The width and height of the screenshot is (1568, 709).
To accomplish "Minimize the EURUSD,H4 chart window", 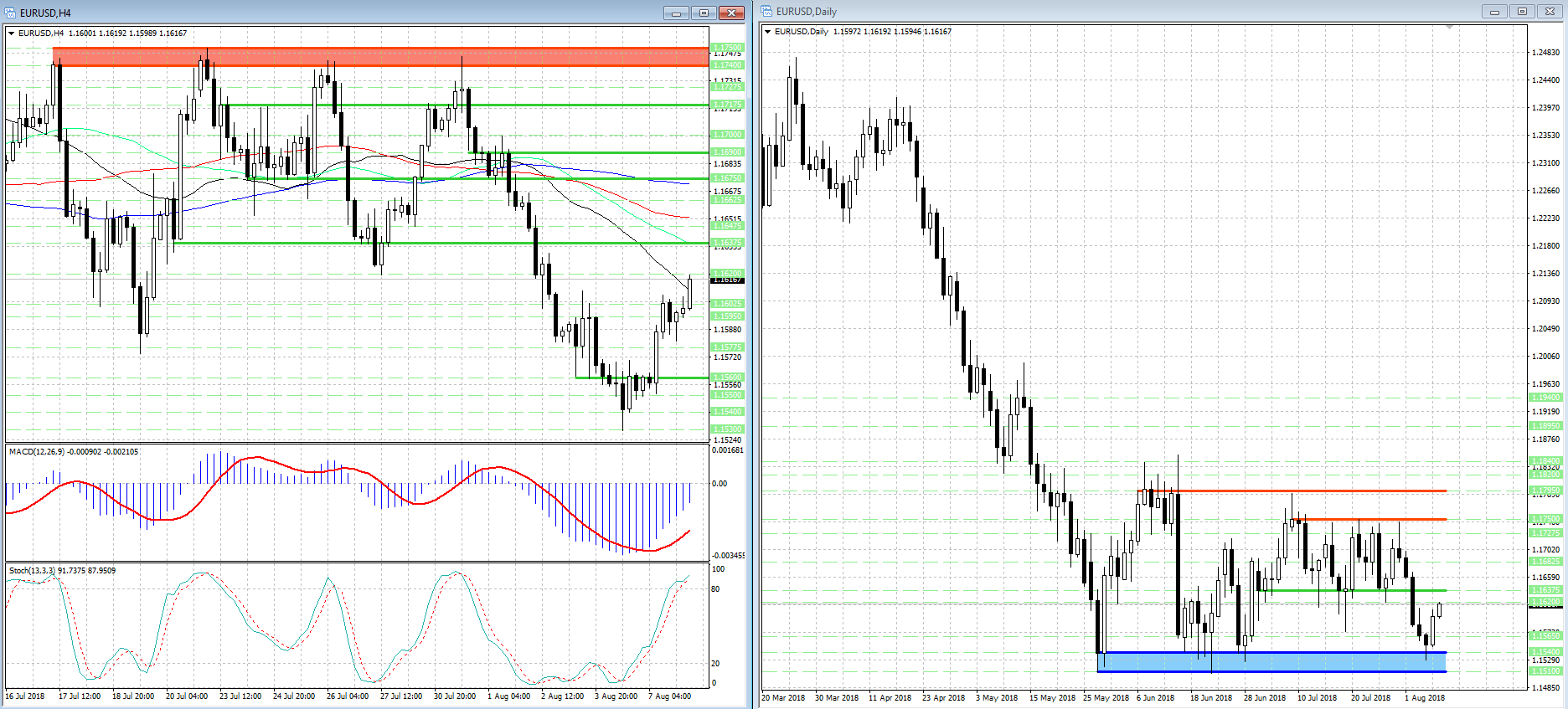I will (x=675, y=13).
